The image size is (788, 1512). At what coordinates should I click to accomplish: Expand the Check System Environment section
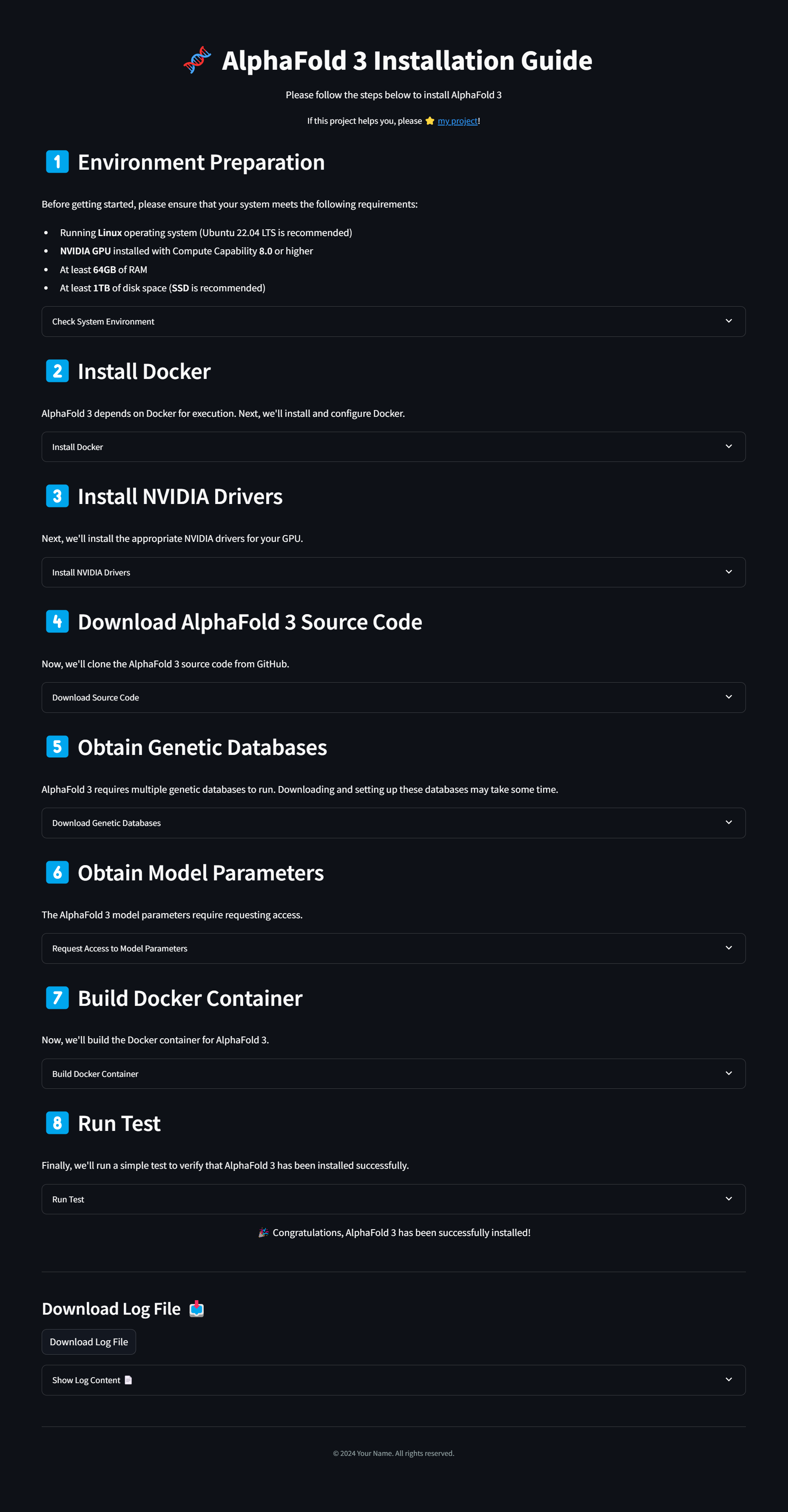coord(393,322)
